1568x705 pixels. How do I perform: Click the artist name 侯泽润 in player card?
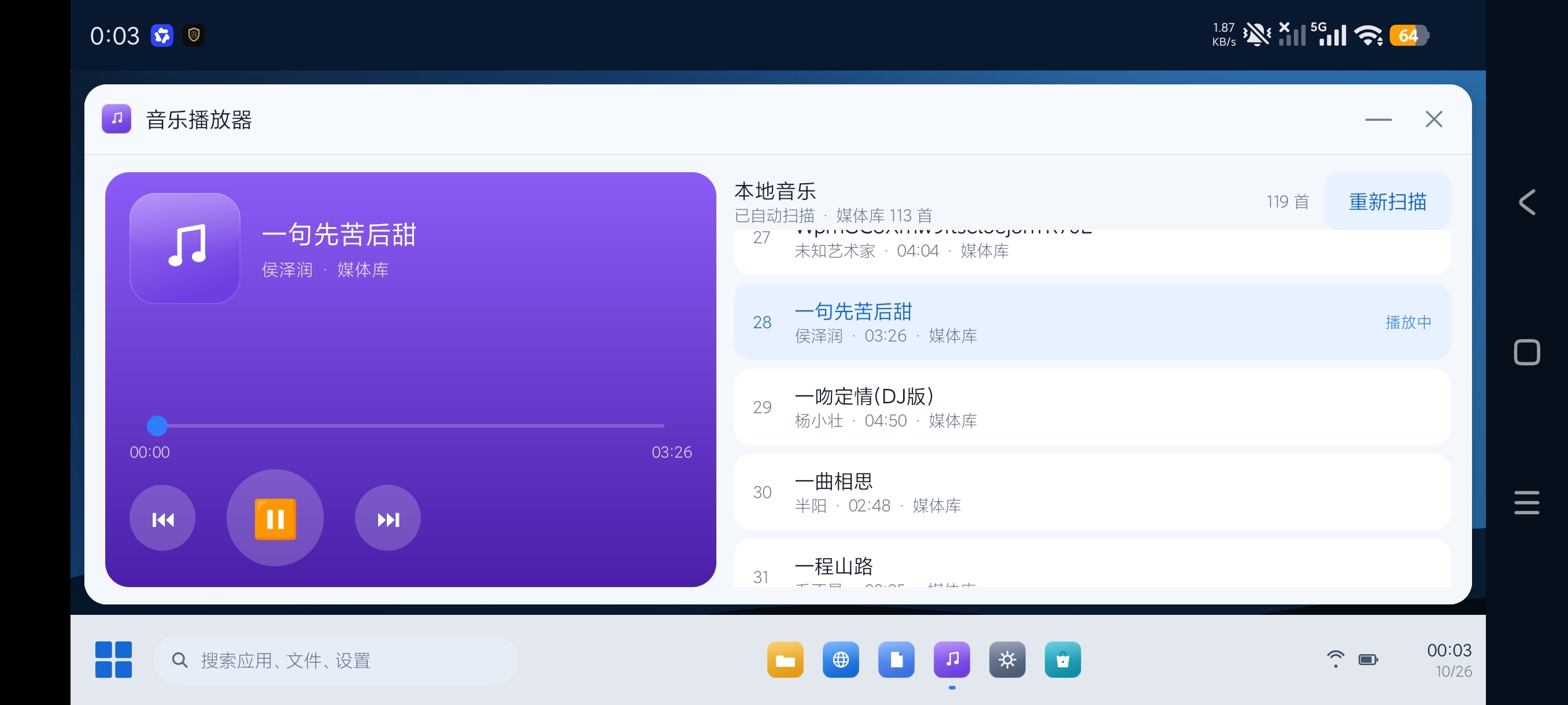coord(287,269)
